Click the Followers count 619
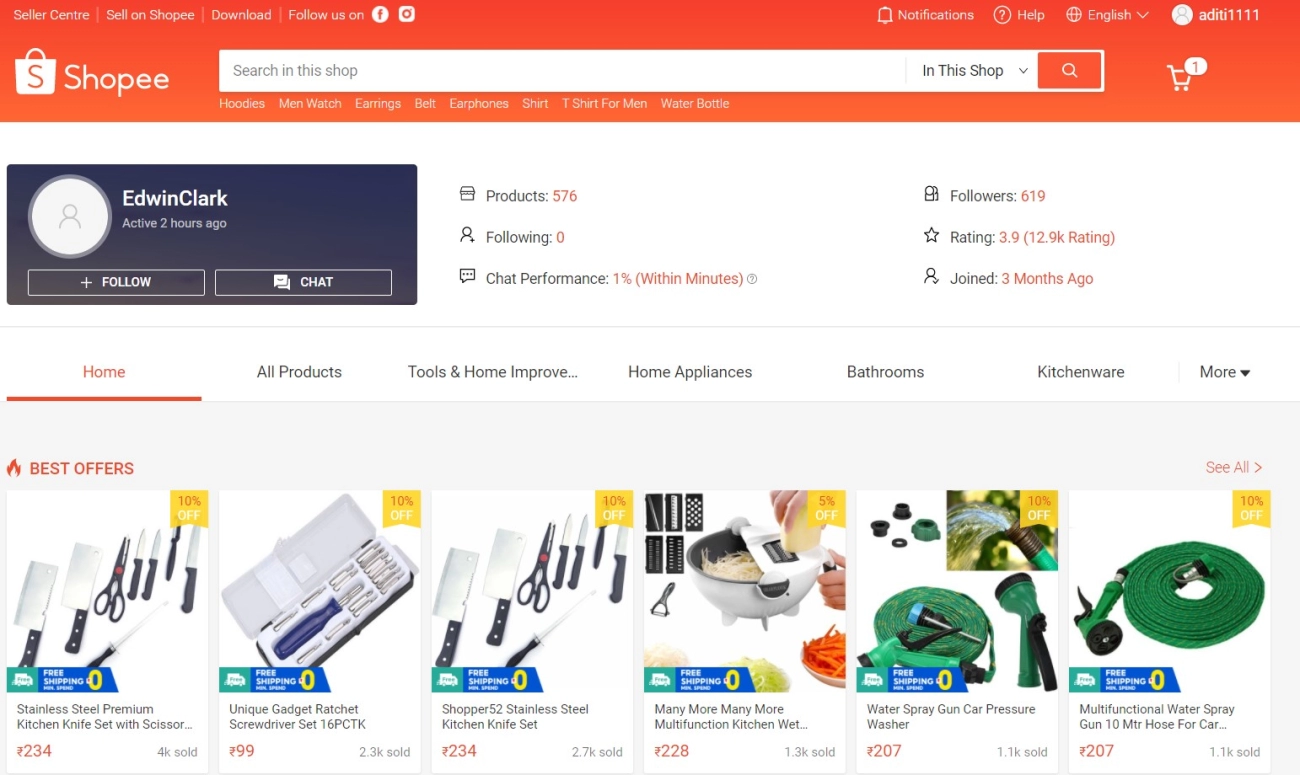Viewport: 1300px width, 775px height. pyautogui.click(x=1033, y=196)
